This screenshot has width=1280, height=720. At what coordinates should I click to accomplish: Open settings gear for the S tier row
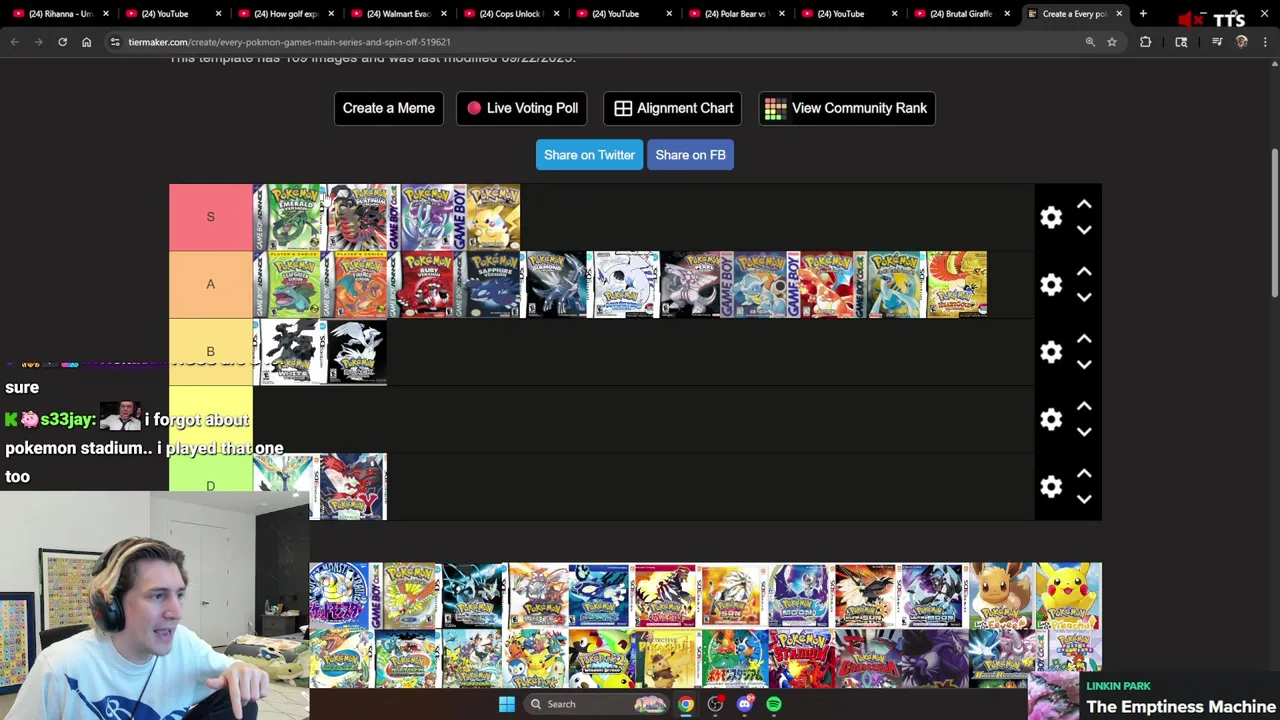(x=1051, y=217)
